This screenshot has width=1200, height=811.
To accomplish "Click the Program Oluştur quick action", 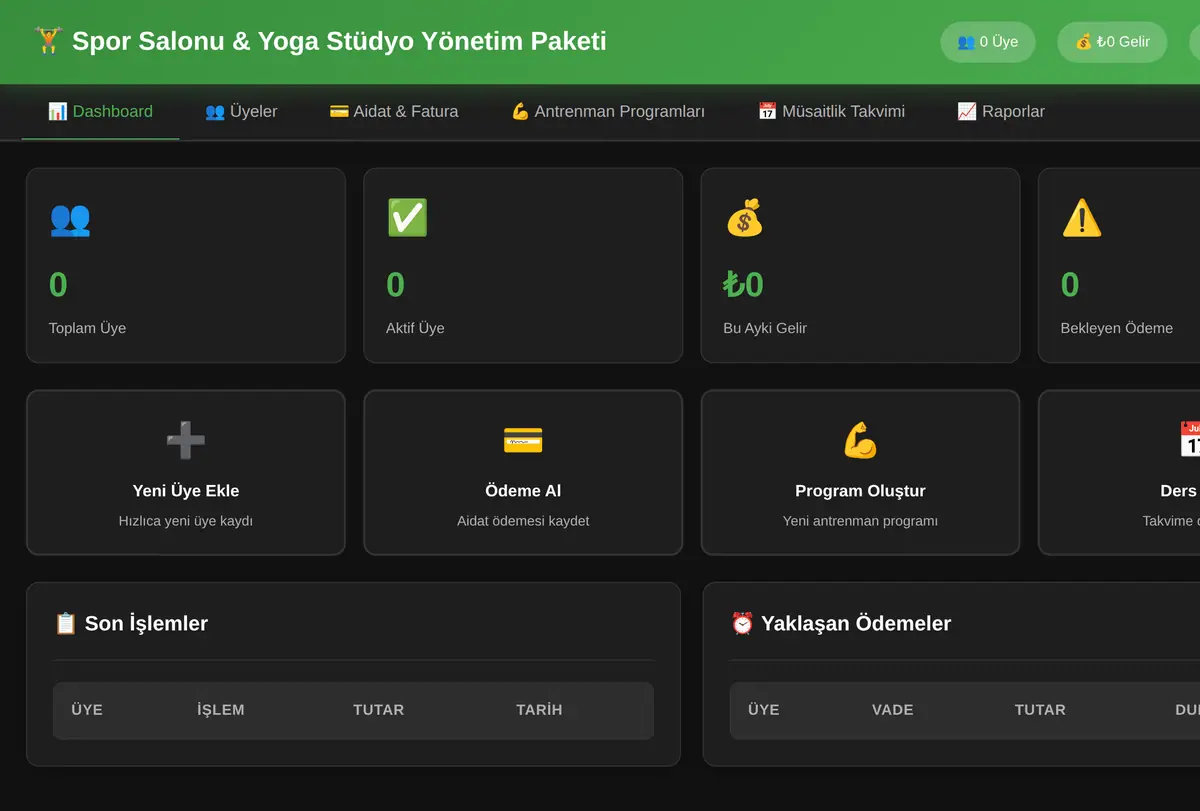I will (x=860, y=472).
